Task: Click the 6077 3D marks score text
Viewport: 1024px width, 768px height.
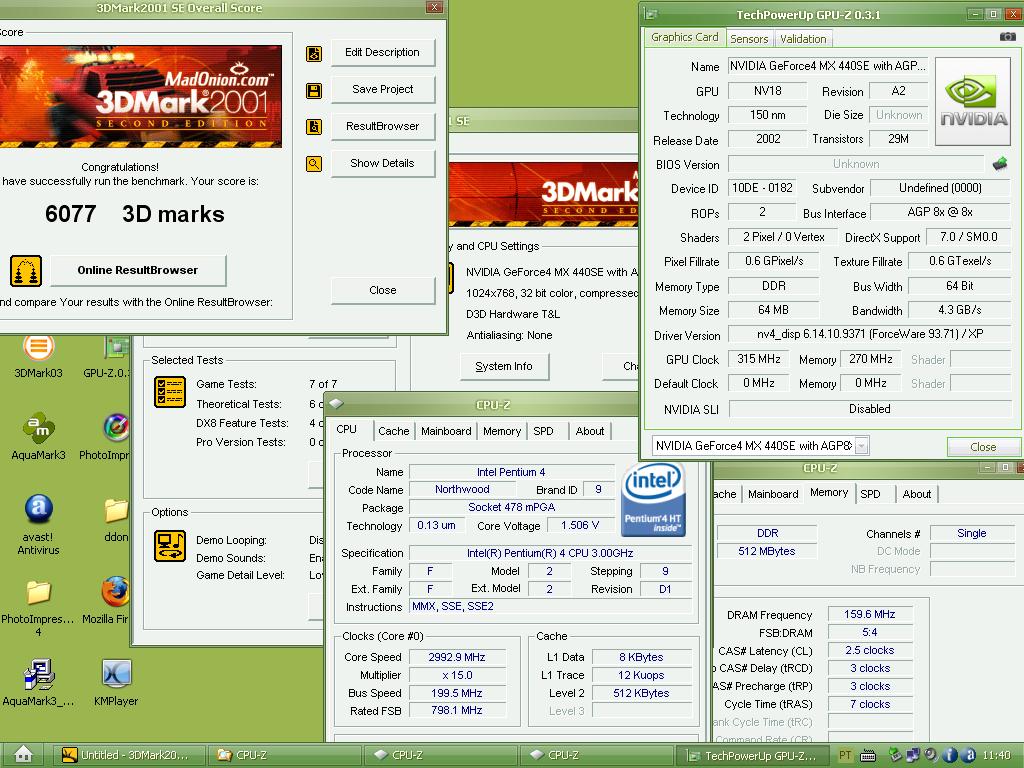Action: pos(135,214)
